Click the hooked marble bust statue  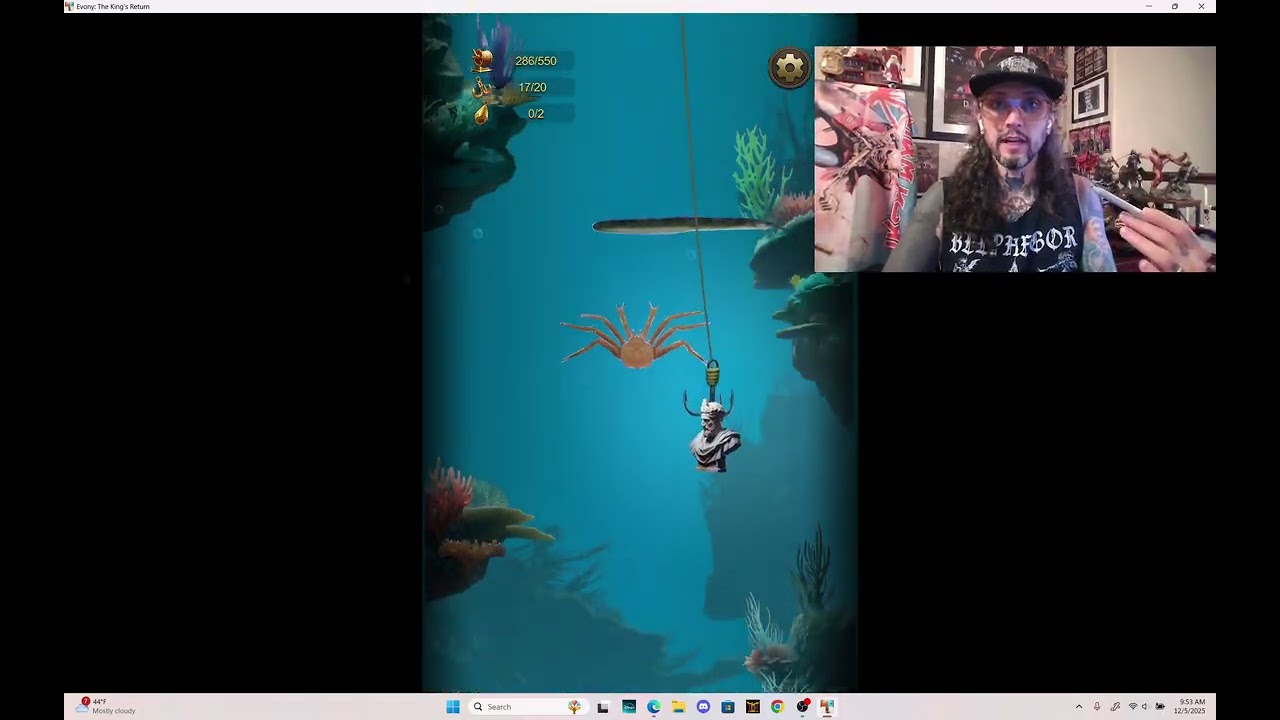[714, 436]
